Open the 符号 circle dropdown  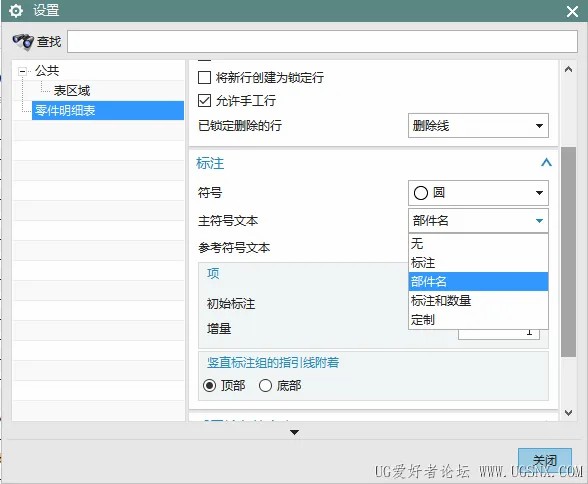478,193
